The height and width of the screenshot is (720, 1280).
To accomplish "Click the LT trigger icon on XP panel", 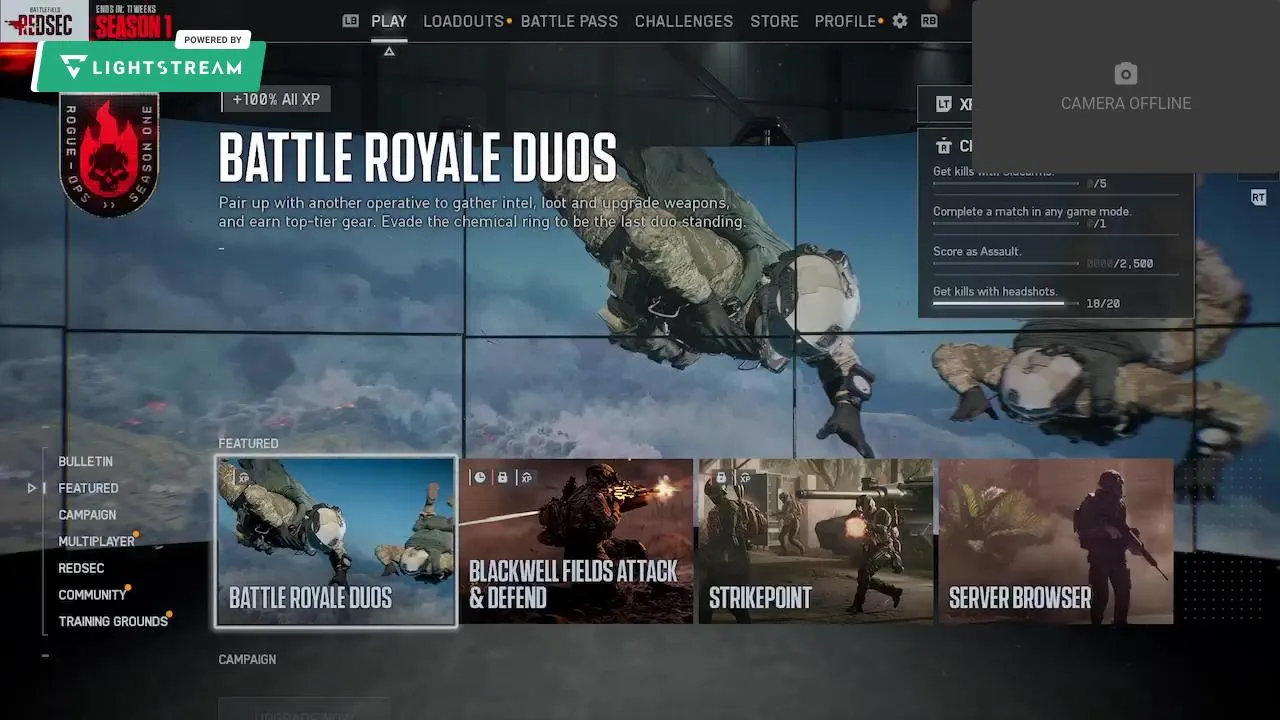I will pyautogui.click(x=943, y=104).
